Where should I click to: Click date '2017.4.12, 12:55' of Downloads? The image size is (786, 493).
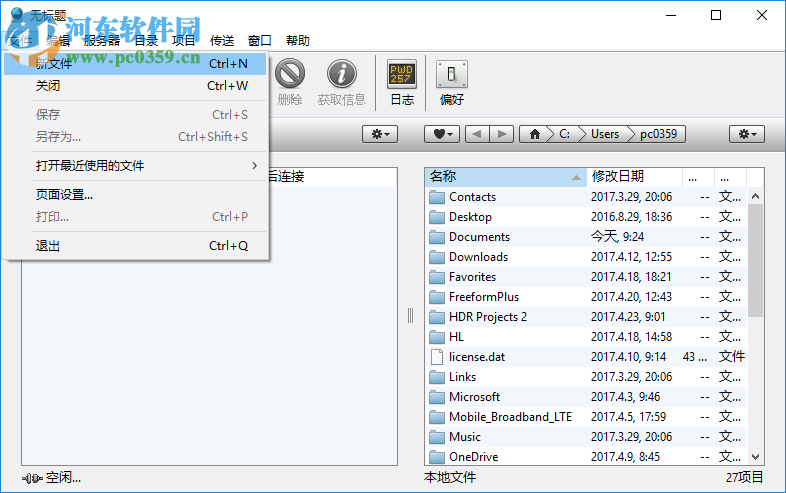click(631, 257)
